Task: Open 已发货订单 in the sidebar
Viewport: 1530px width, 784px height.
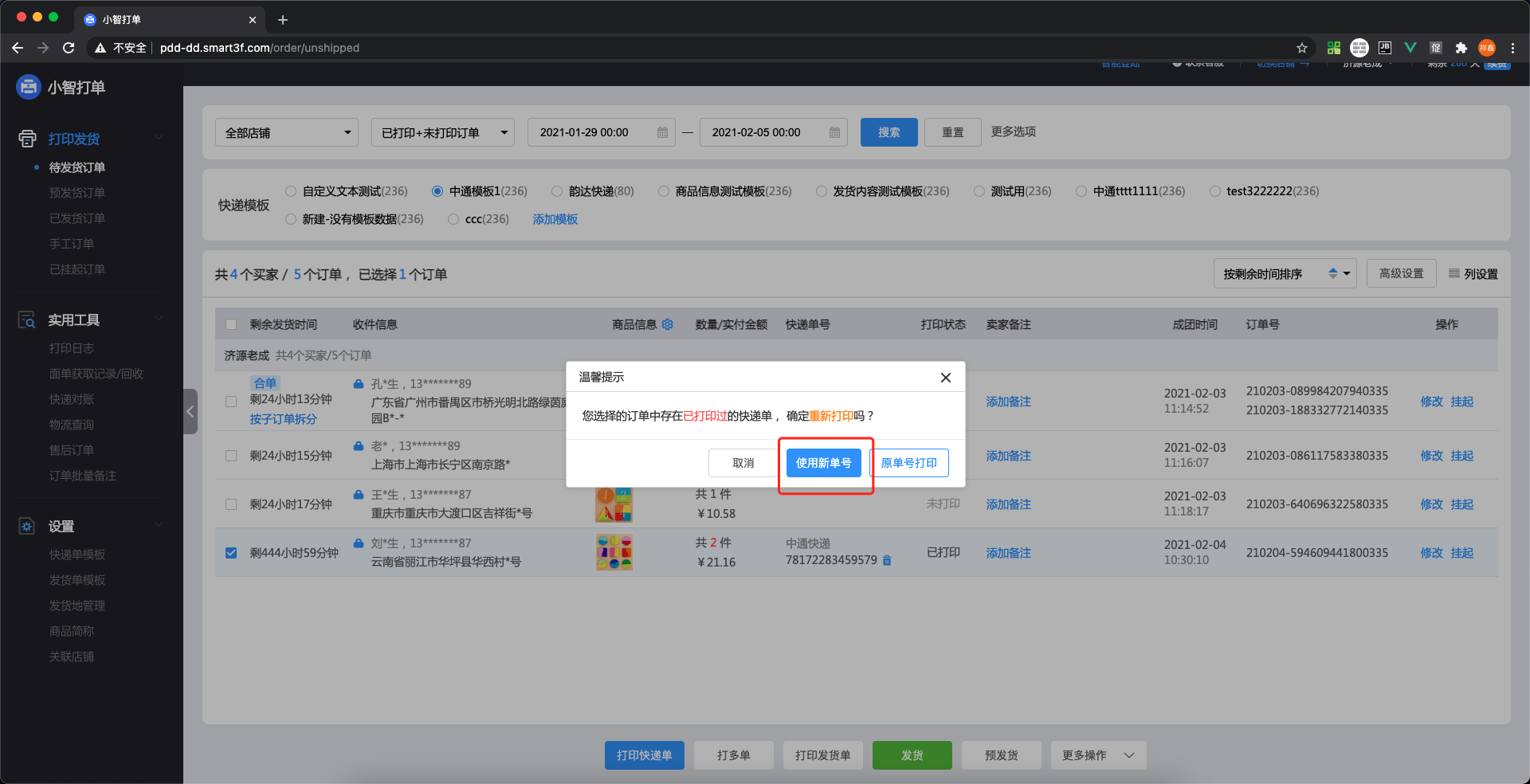Action: [x=77, y=218]
